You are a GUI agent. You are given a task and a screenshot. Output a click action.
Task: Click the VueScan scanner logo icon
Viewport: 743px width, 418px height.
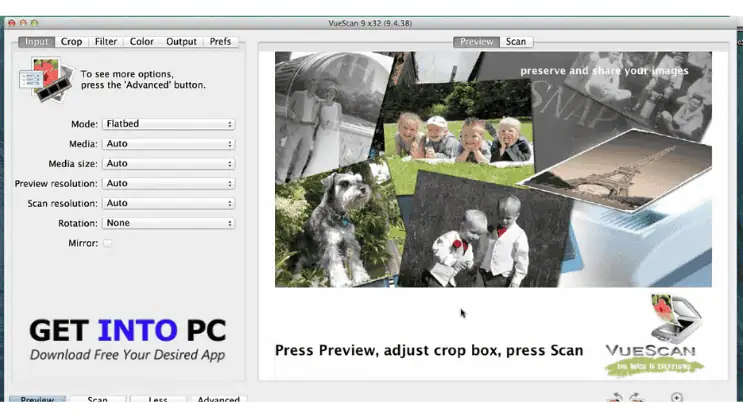(676, 319)
